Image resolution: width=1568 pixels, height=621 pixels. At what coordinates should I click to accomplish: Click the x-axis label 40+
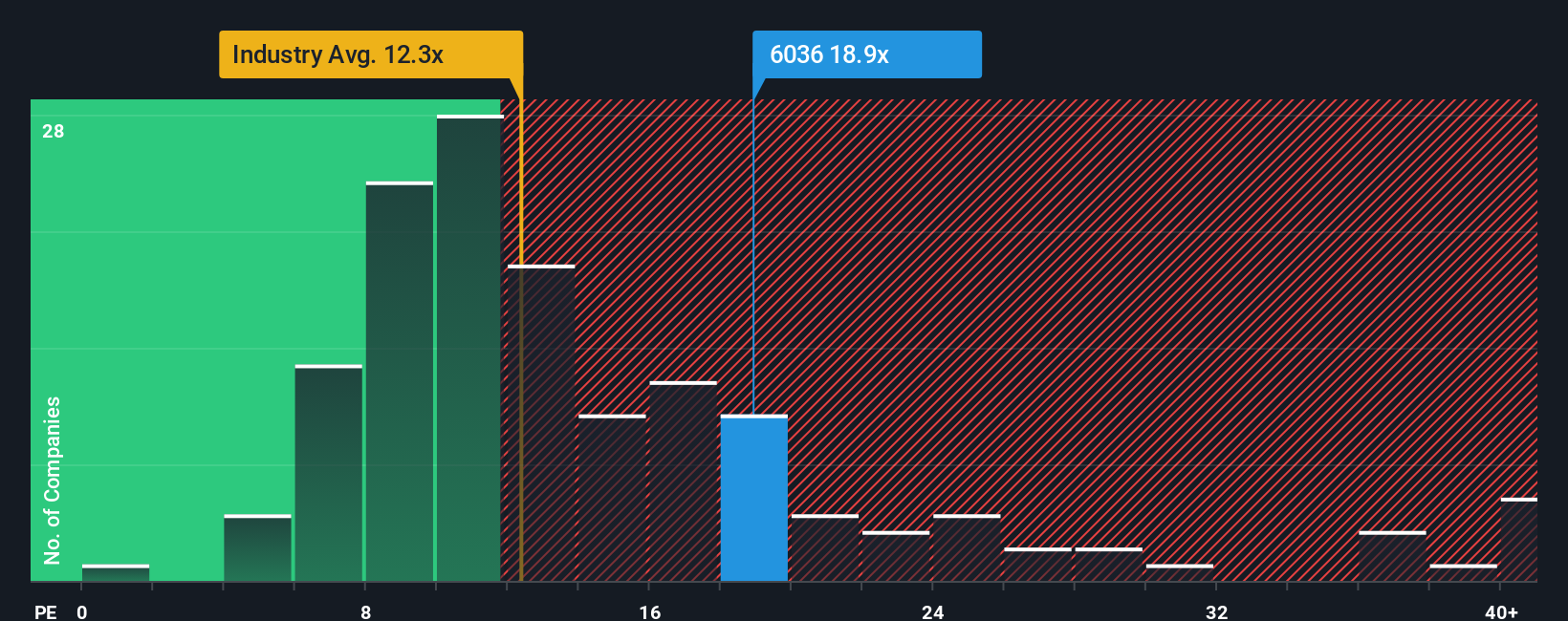click(x=1501, y=611)
